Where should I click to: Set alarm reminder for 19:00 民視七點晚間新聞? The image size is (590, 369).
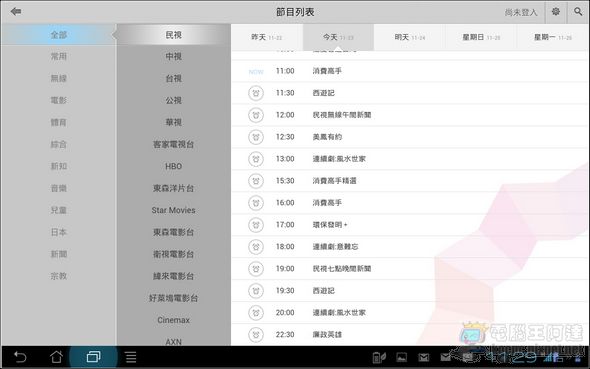[x=256, y=269]
